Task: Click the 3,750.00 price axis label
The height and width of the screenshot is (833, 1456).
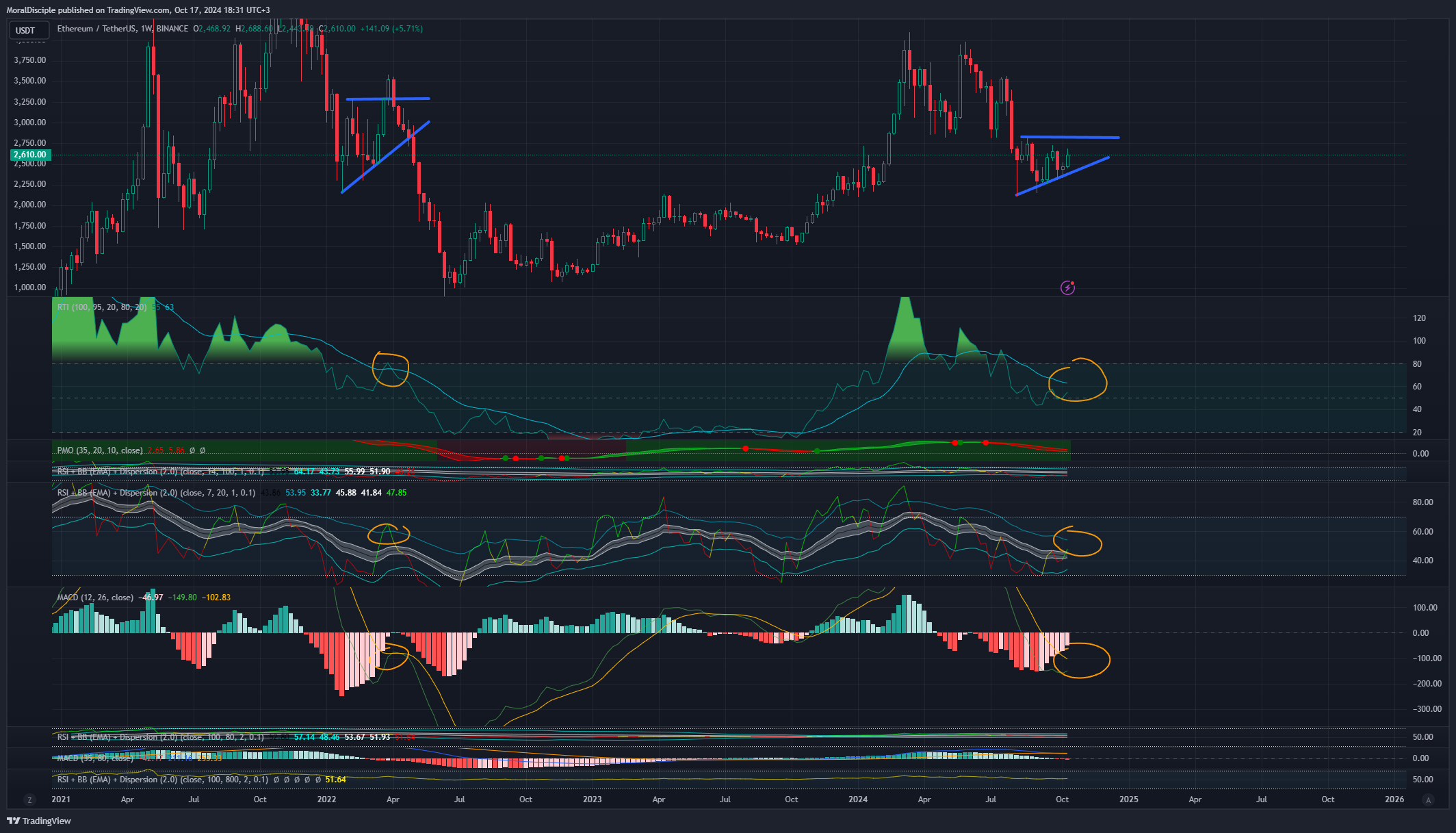Action: click(x=30, y=60)
